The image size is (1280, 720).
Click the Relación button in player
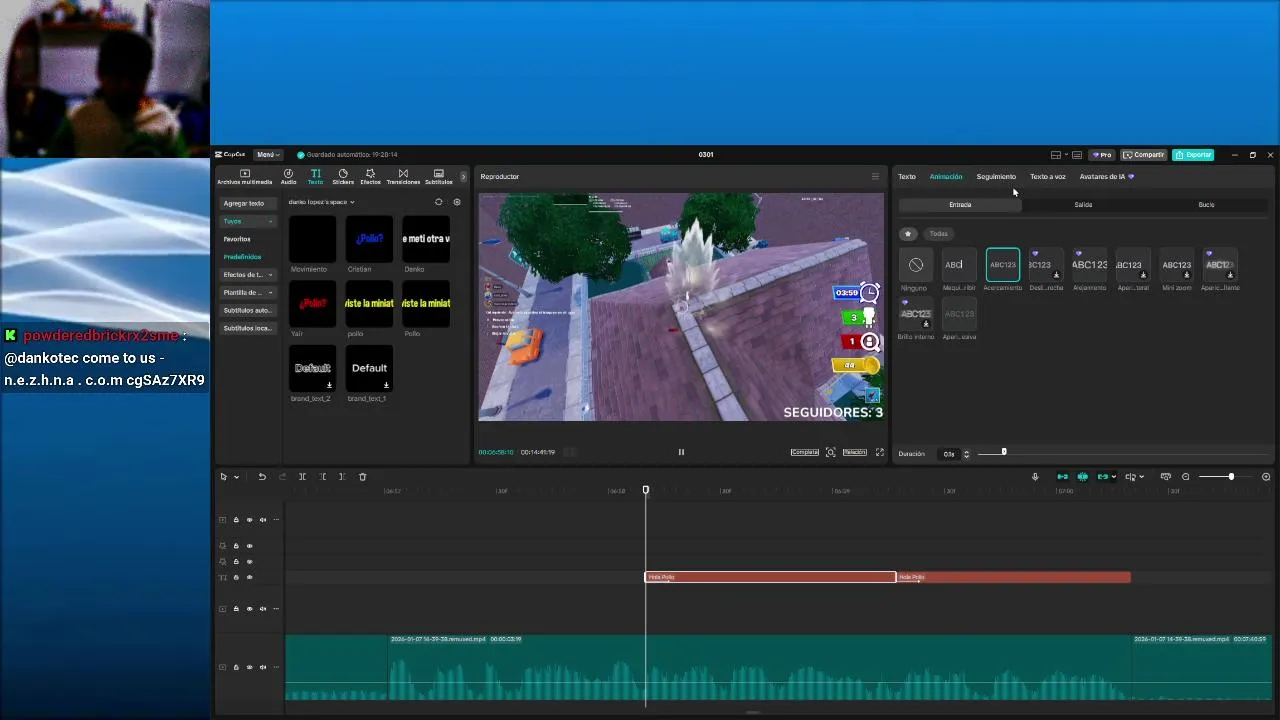pos(854,452)
